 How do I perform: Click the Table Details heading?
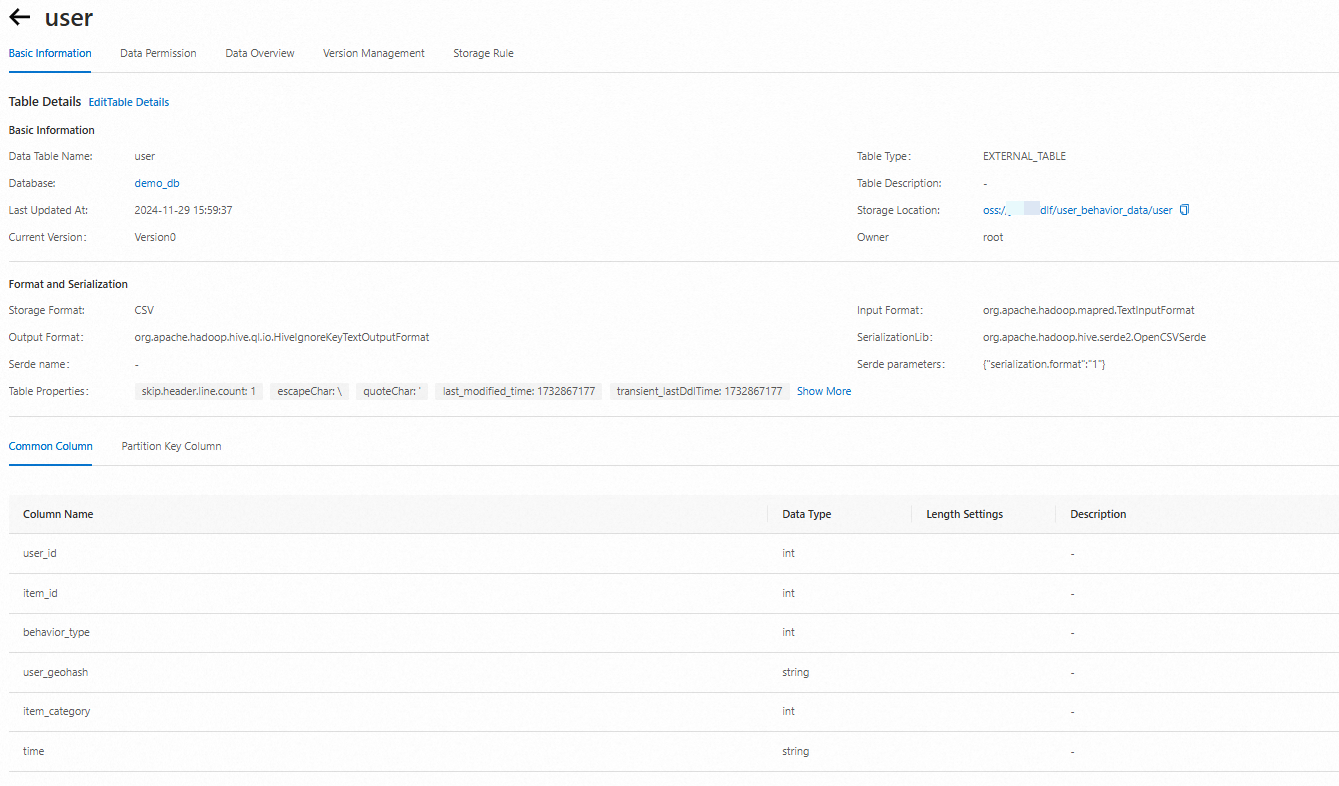click(x=45, y=102)
